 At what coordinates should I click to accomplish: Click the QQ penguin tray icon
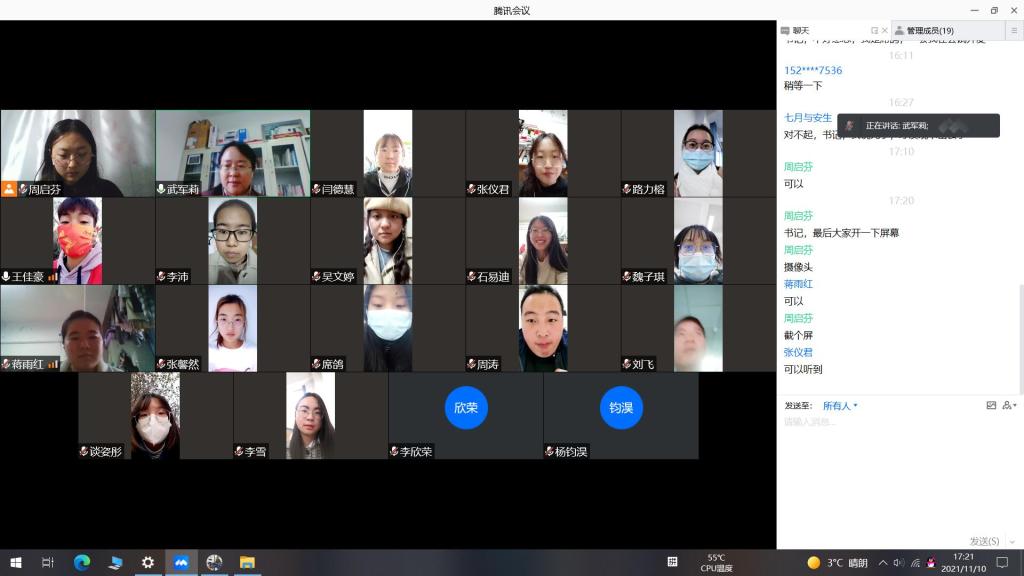tap(931, 563)
